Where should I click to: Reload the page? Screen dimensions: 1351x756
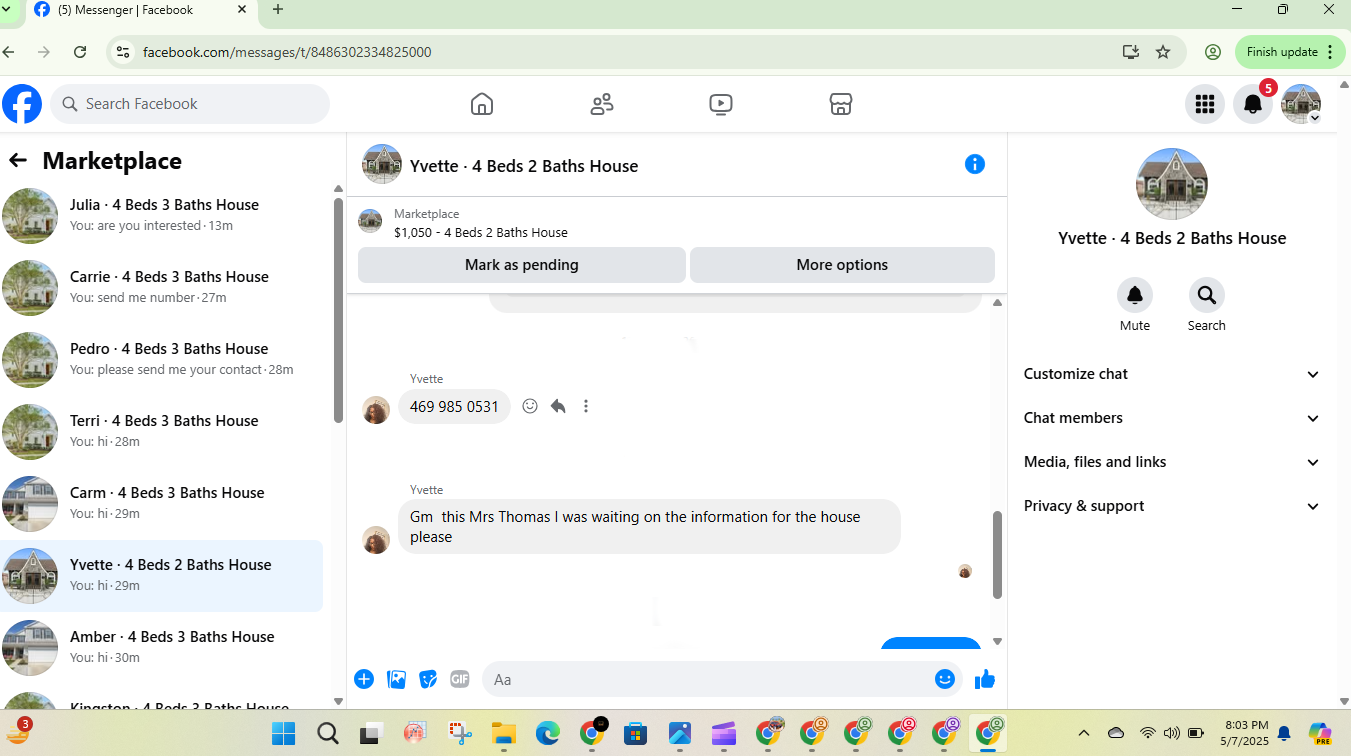pos(80,52)
